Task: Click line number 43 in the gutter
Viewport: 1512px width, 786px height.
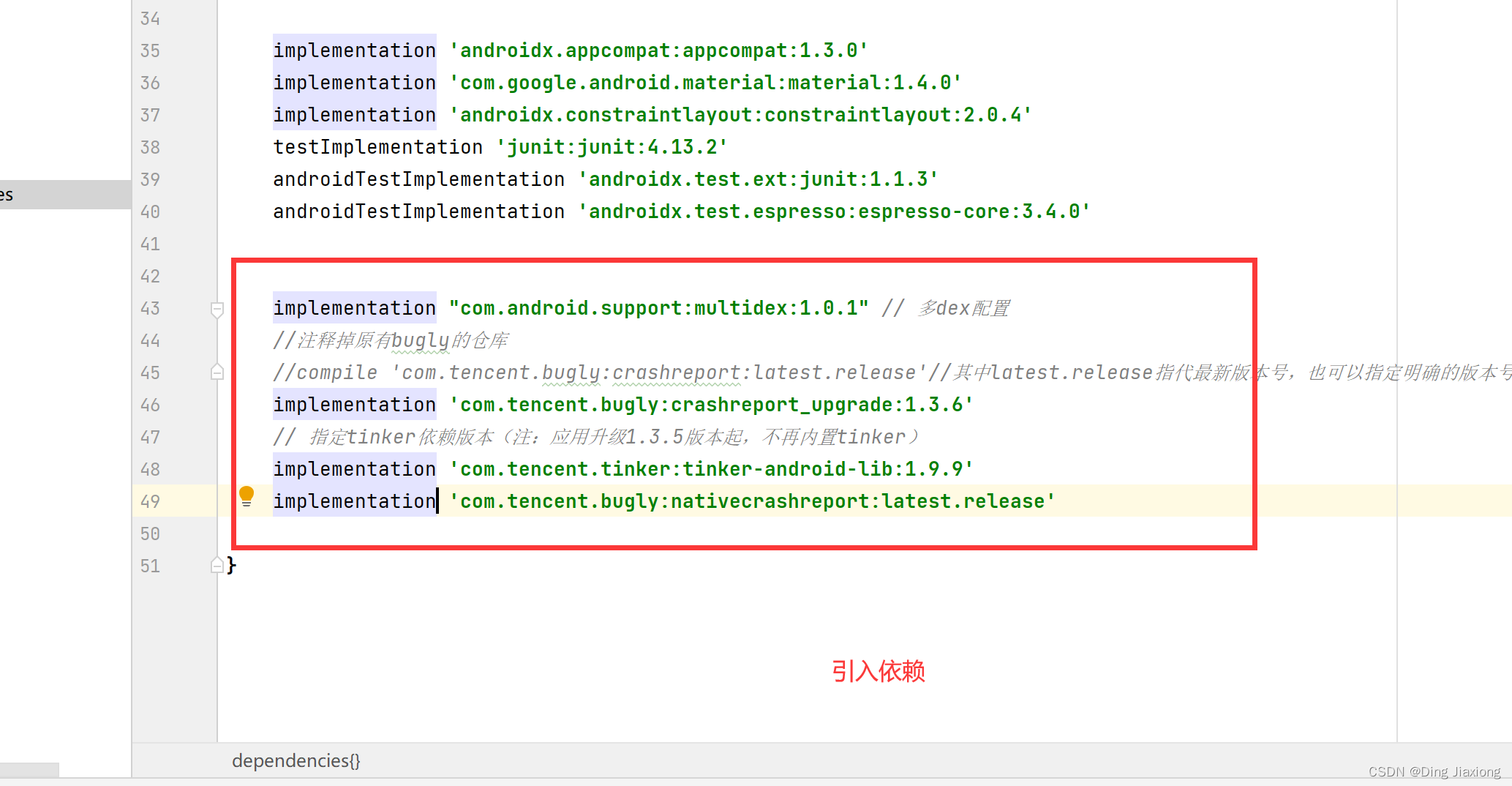Action: pos(150,308)
